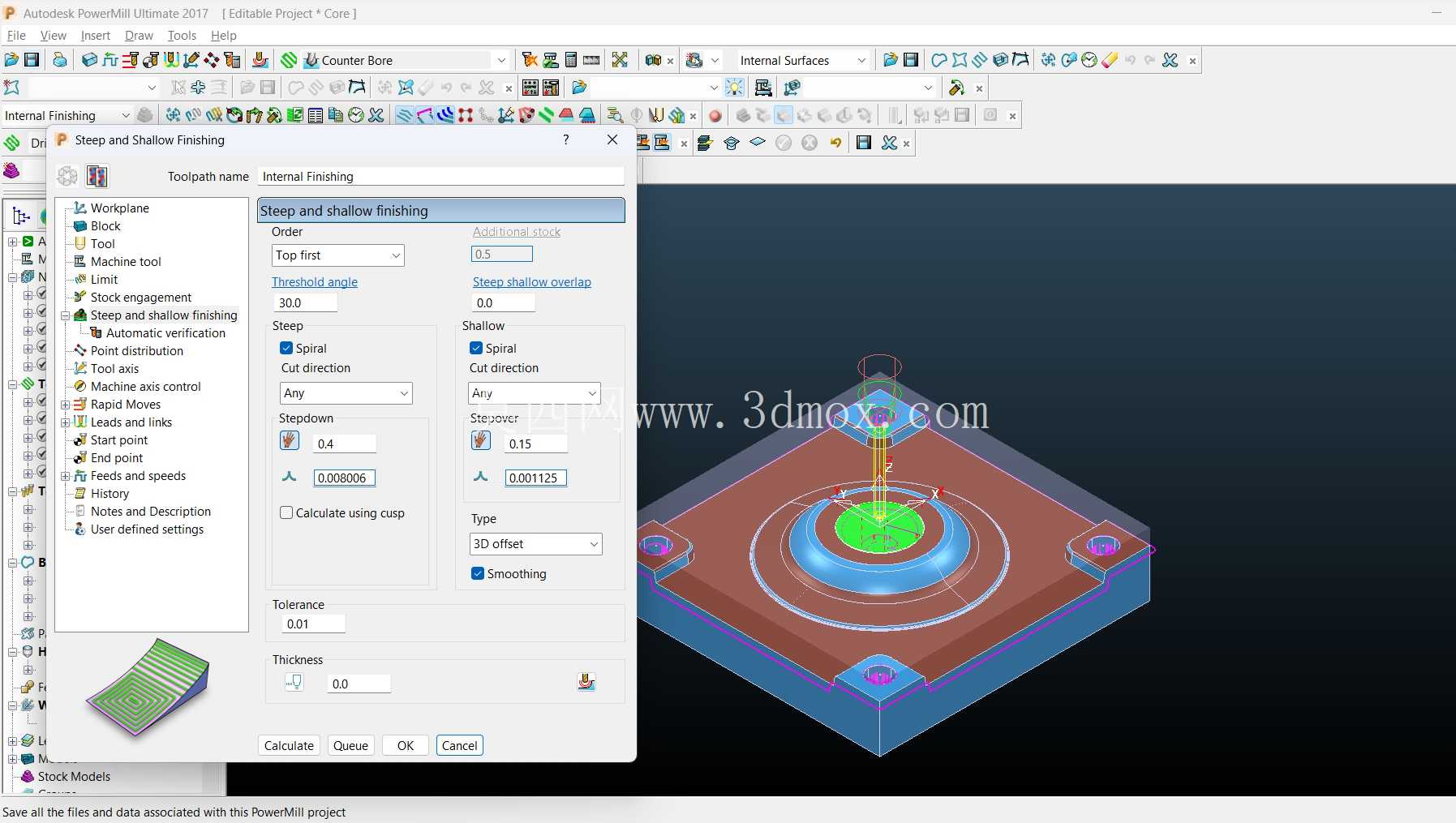Click the Tolerance field showing 0.01
The width and height of the screenshot is (1456, 823).
click(x=314, y=624)
